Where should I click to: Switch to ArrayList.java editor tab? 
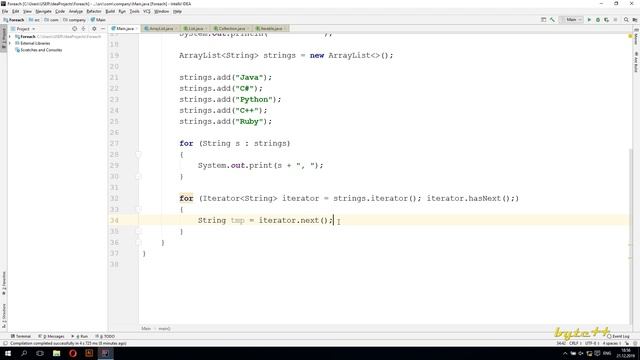point(160,29)
